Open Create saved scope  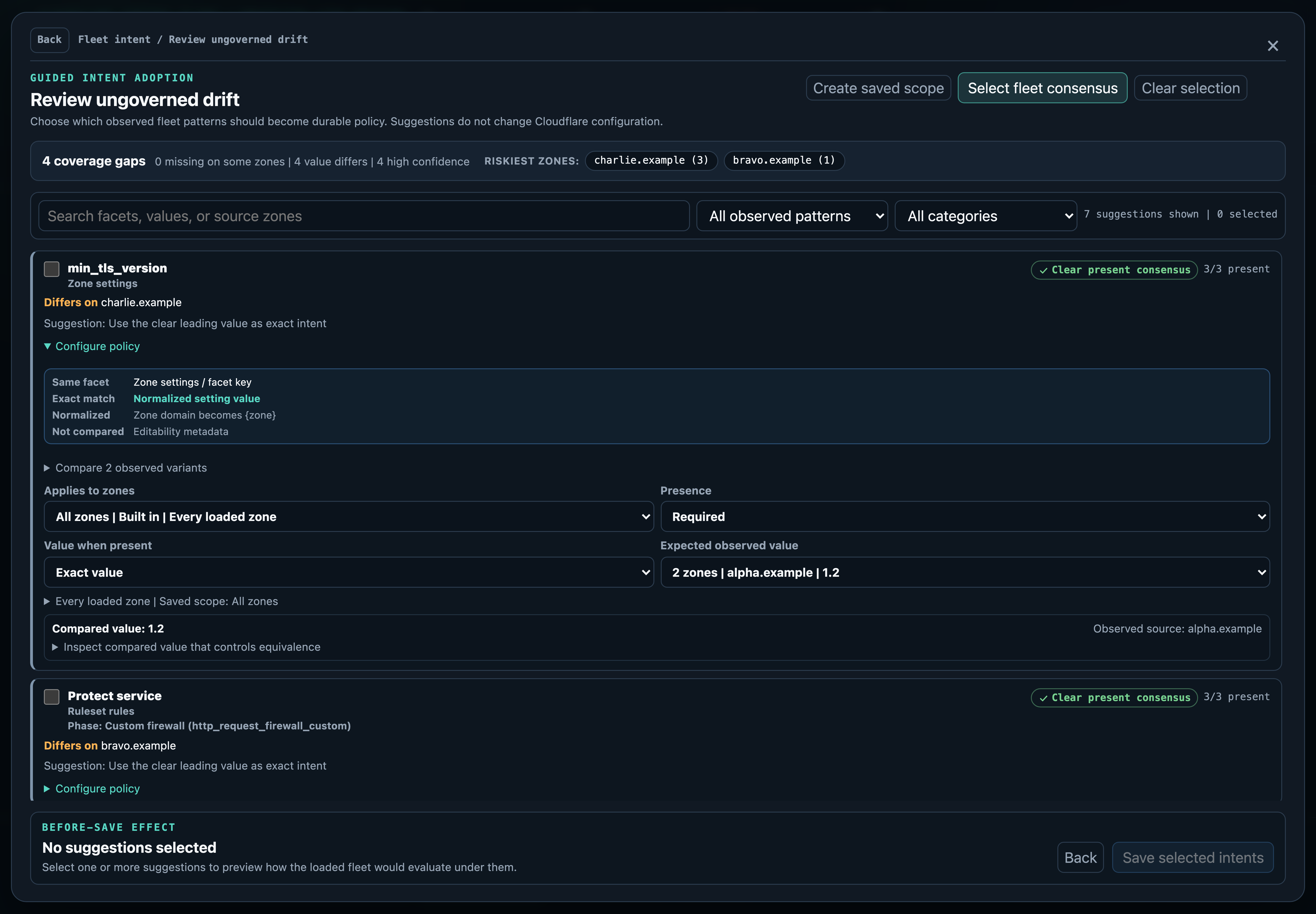pyautogui.click(x=878, y=88)
